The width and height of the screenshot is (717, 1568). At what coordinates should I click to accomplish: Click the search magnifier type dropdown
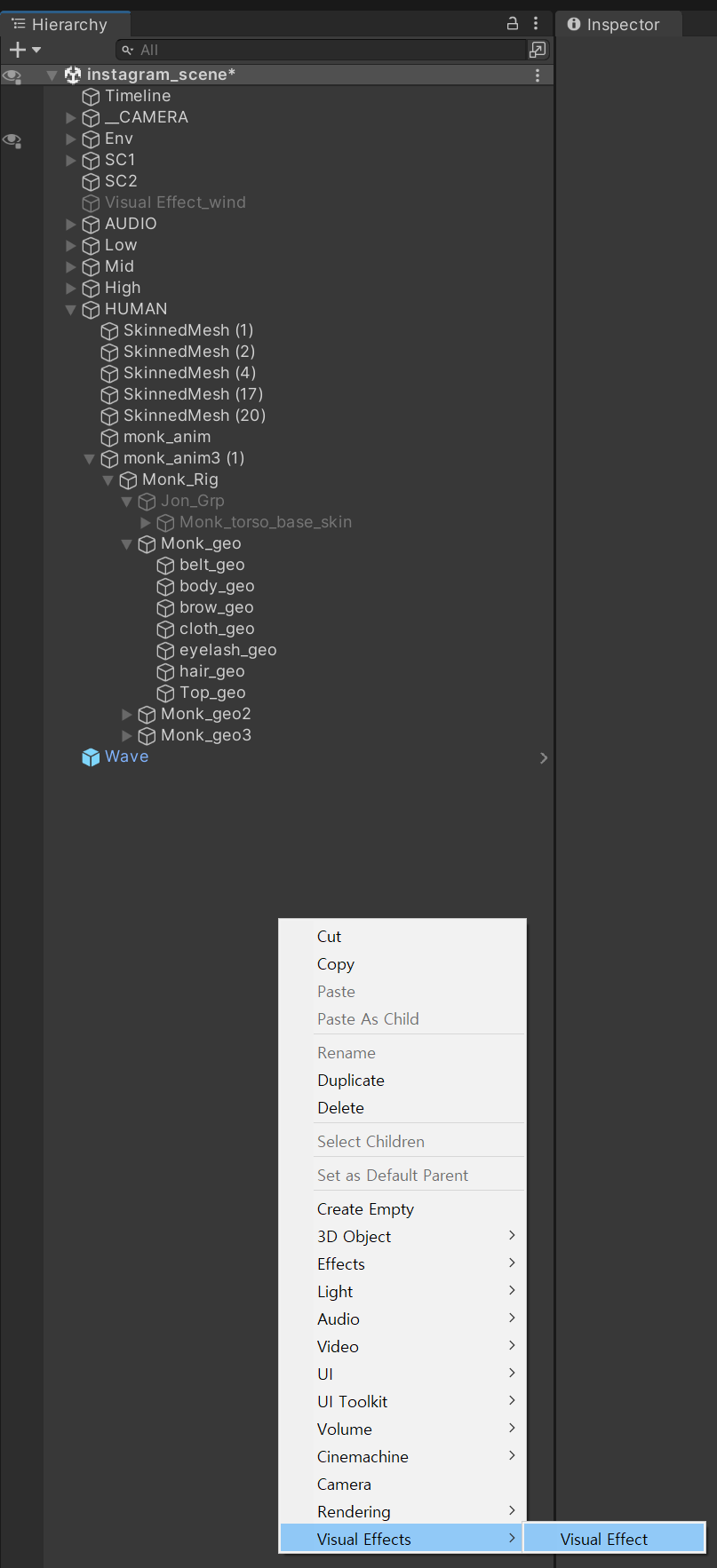point(128,51)
